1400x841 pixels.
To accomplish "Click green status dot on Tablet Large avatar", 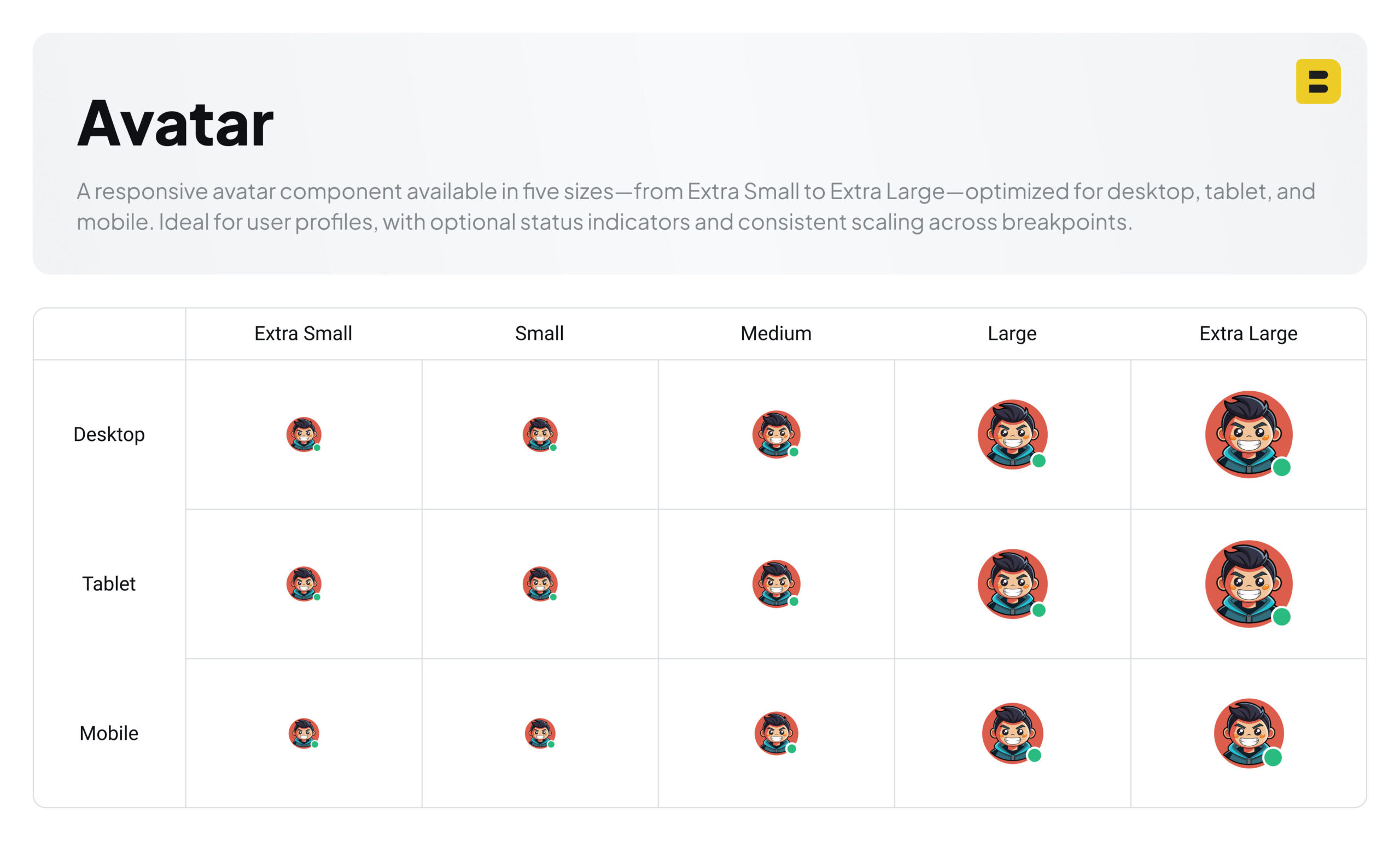I will pos(1039,610).
